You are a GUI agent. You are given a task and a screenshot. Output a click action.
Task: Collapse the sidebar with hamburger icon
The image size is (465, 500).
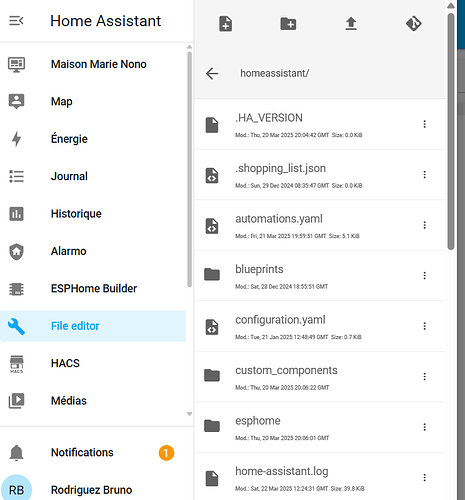[x=16, y=21]
